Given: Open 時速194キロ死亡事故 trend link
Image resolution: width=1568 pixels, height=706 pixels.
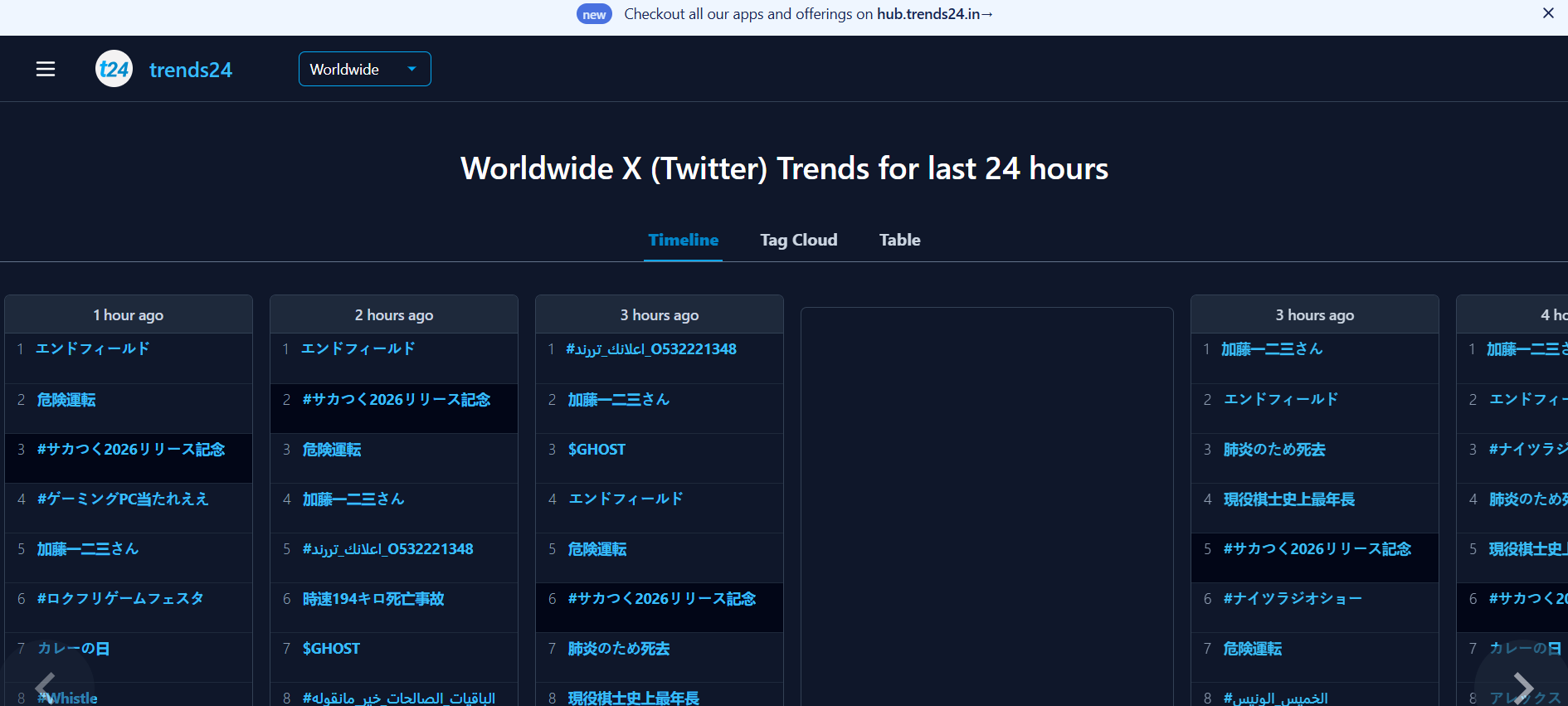Looking at the screenshot, I should (373, 599).
